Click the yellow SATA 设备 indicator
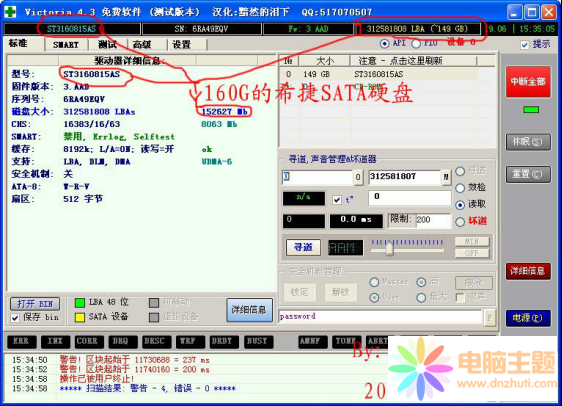The image size is (562, 406). [80, 317]
